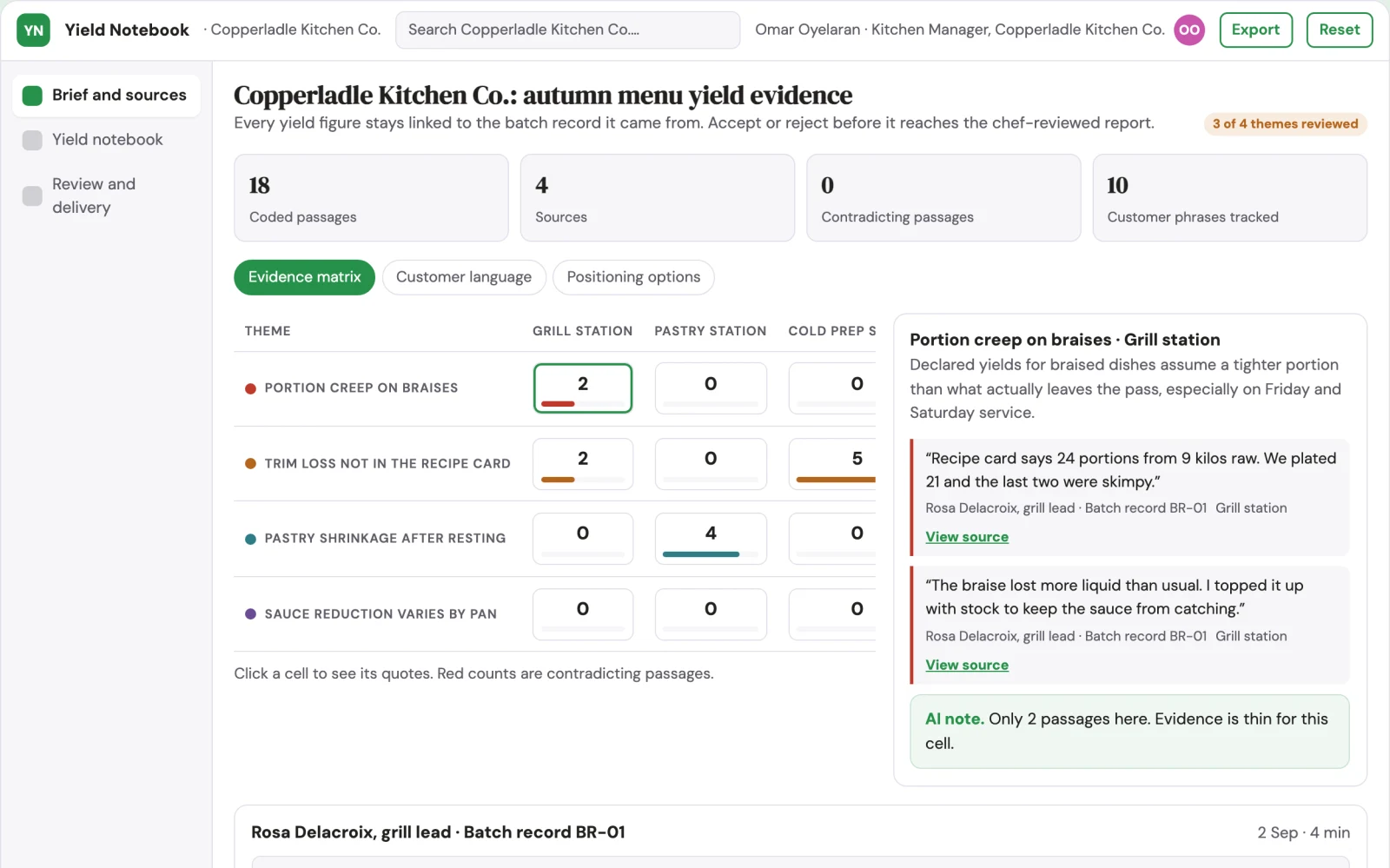Screen dimensions: 1390x868
Task: Click the teal dot beside Pastry Shrinkage theme
Action: click(x=250, y=539)
